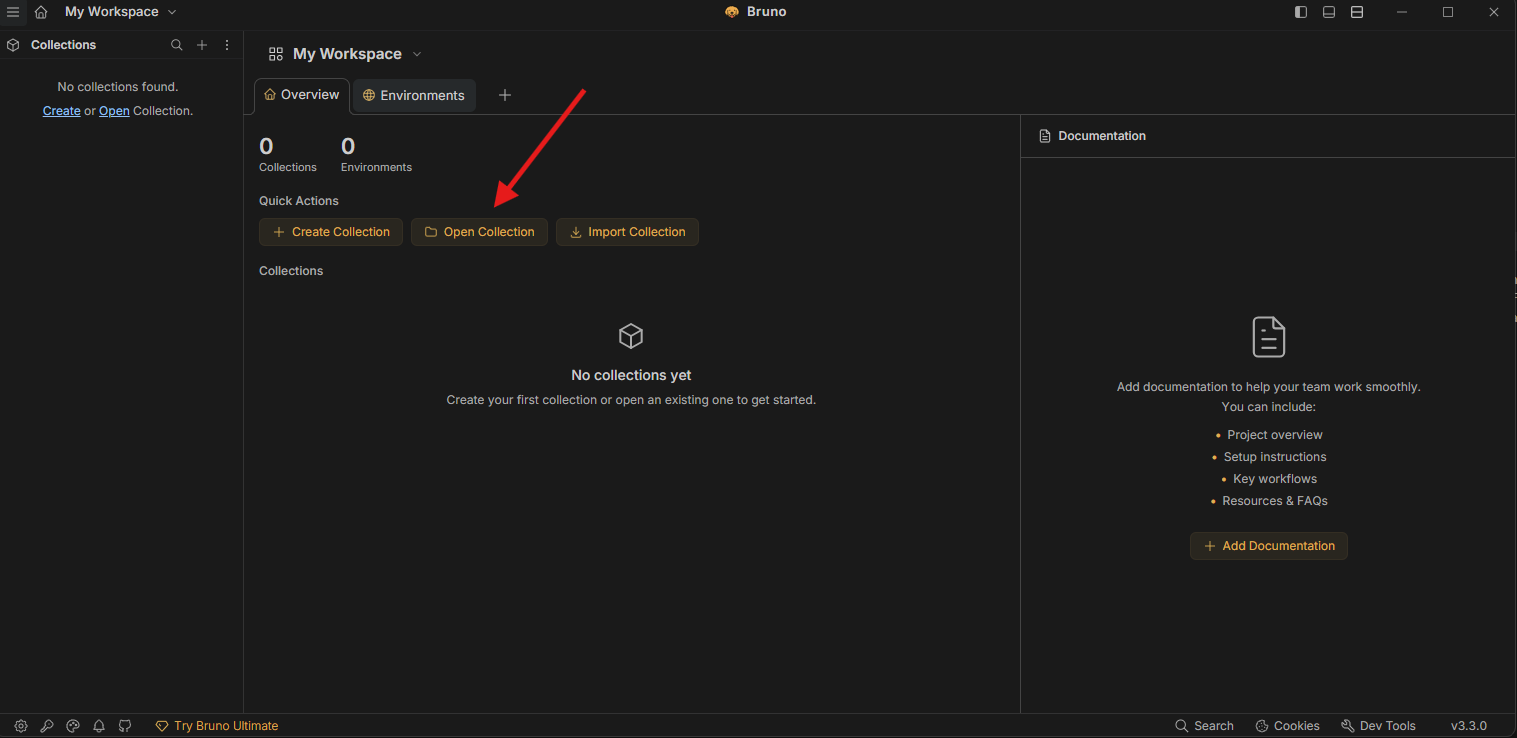Open themes via the palette icon

[73, 726]
